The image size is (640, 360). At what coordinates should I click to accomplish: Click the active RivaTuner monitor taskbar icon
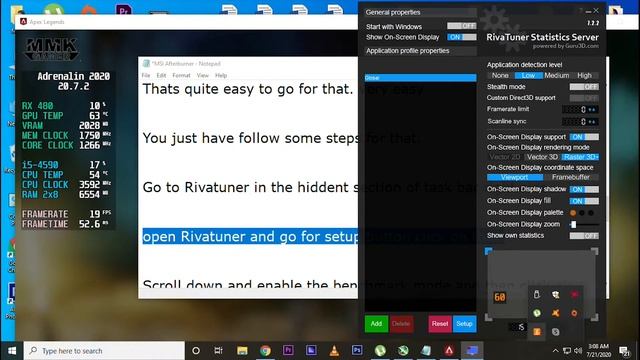[x=472, y=350]
